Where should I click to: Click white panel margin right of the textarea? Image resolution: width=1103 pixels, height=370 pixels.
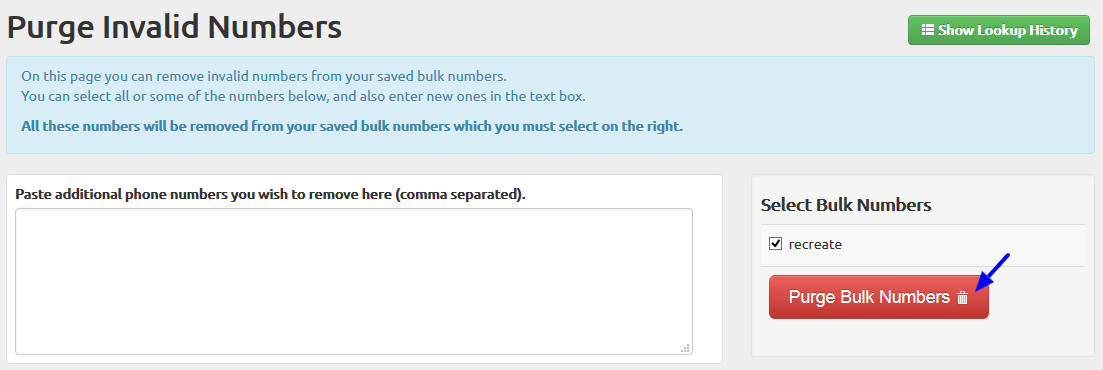click(x=707, y=281)
